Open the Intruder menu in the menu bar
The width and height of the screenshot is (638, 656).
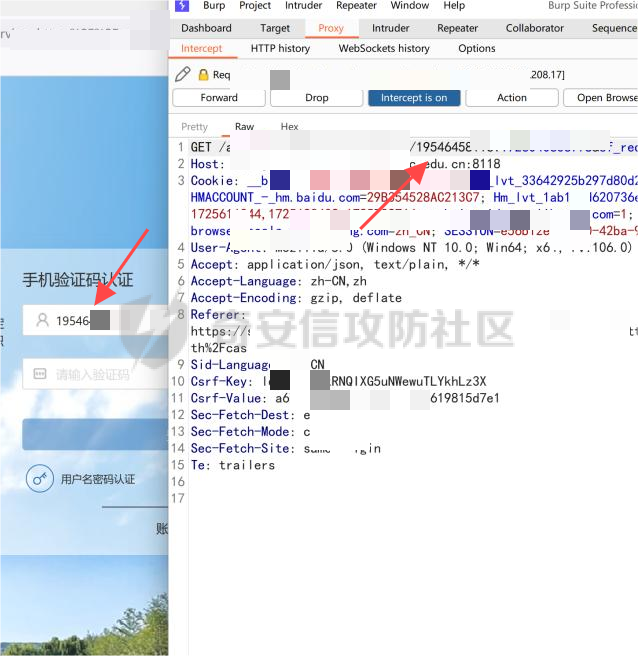coord(303,5)
